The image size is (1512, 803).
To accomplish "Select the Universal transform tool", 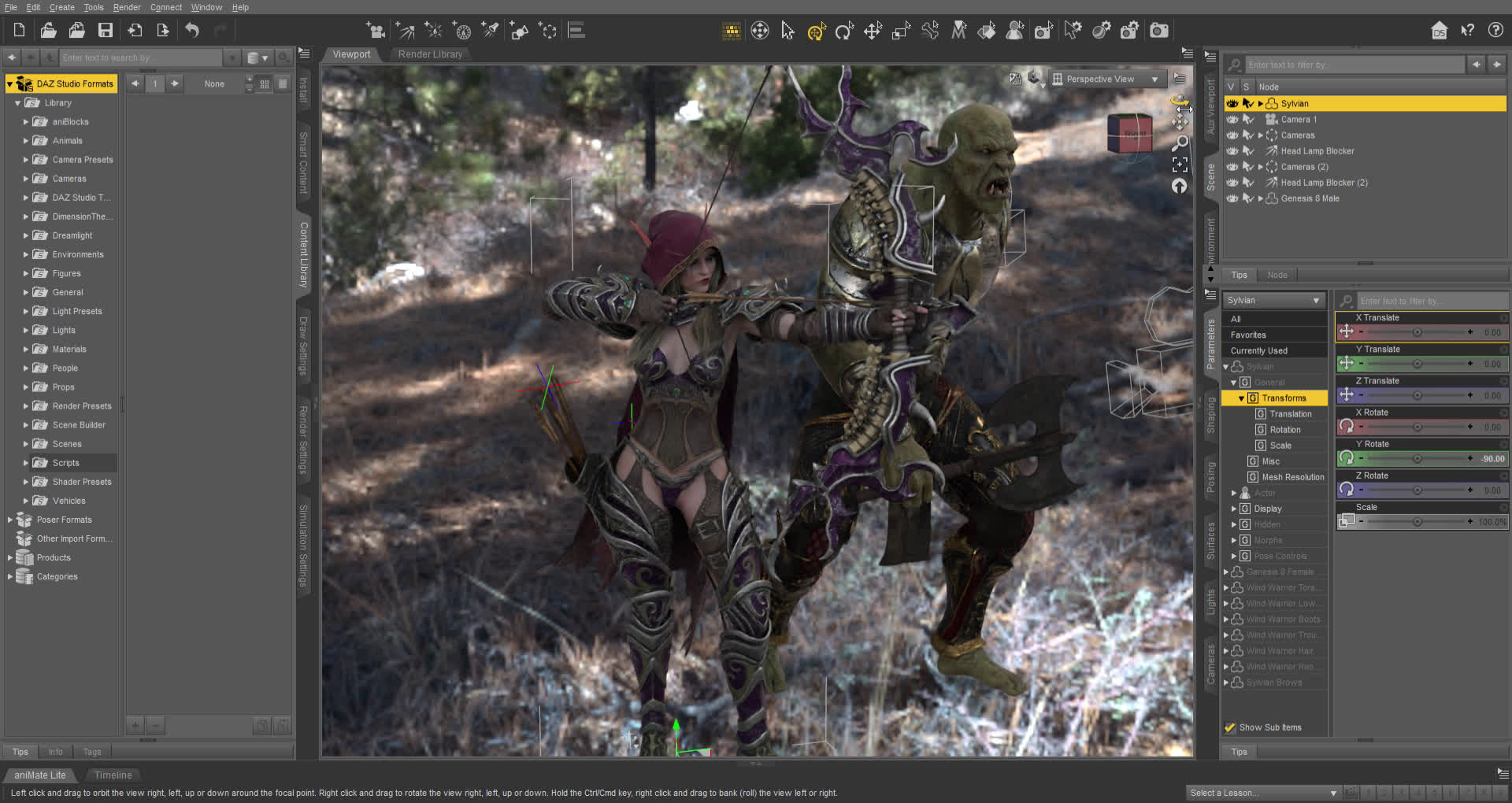I will 816,31.
